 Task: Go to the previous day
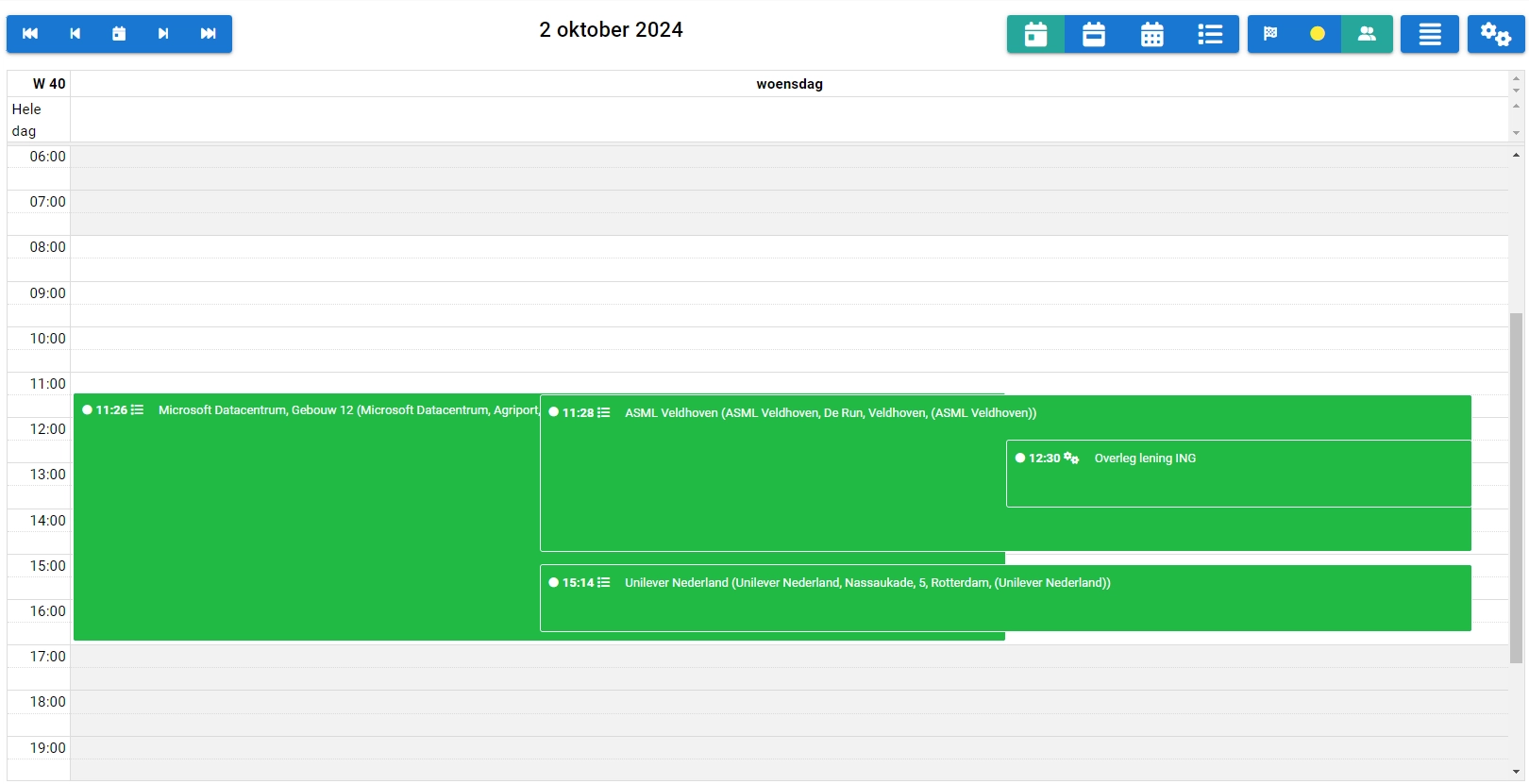(75, 34)
